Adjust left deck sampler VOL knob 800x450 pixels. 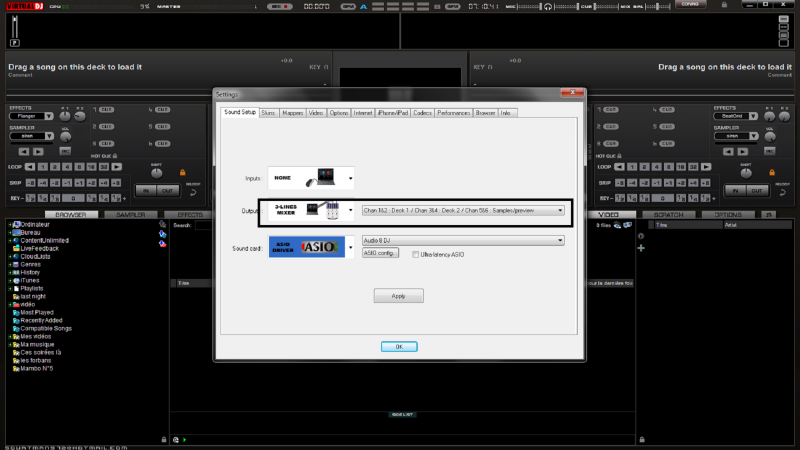65,137
